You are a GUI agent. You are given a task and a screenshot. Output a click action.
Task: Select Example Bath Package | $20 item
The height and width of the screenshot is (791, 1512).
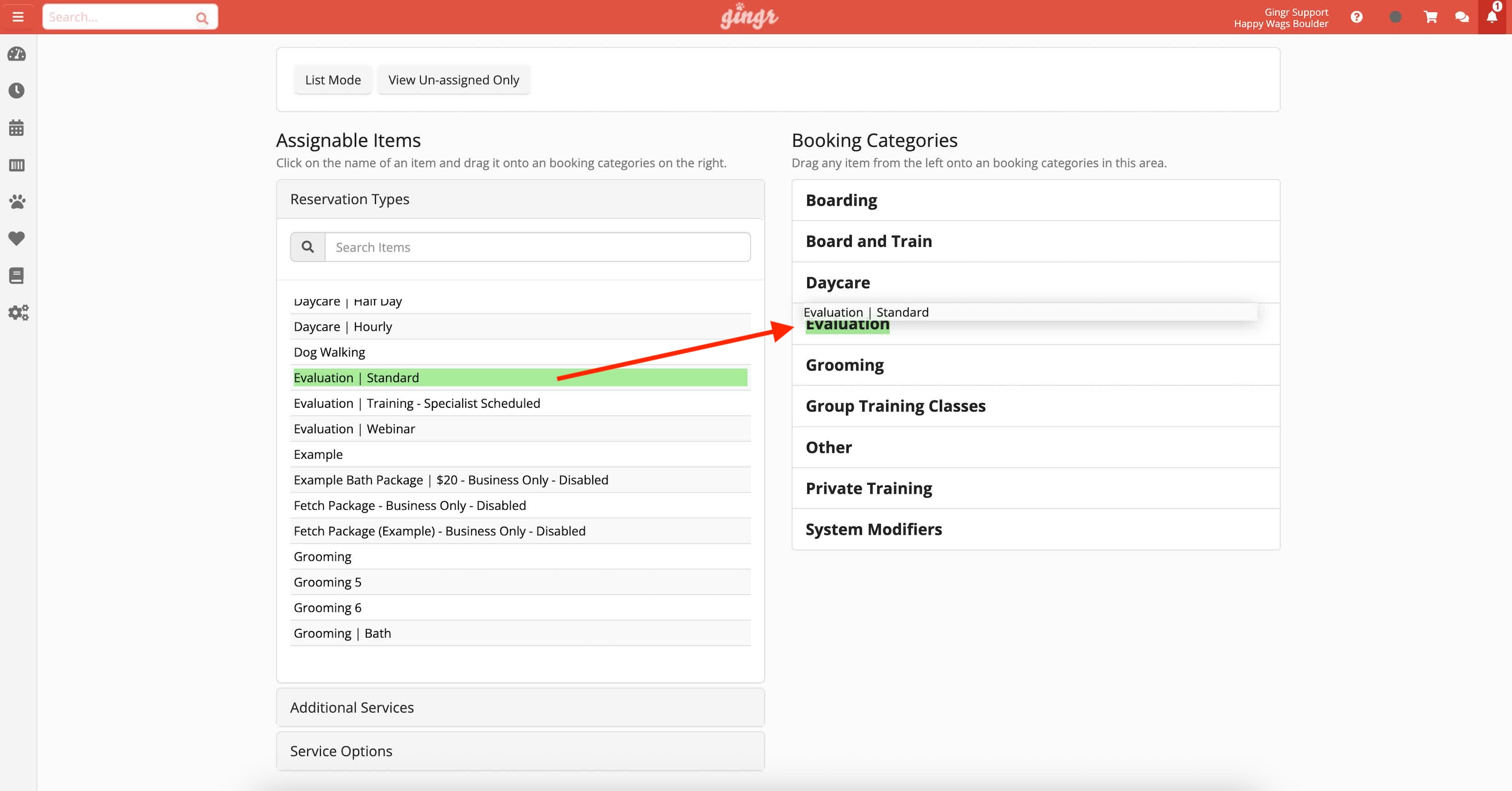click(520, 479)
